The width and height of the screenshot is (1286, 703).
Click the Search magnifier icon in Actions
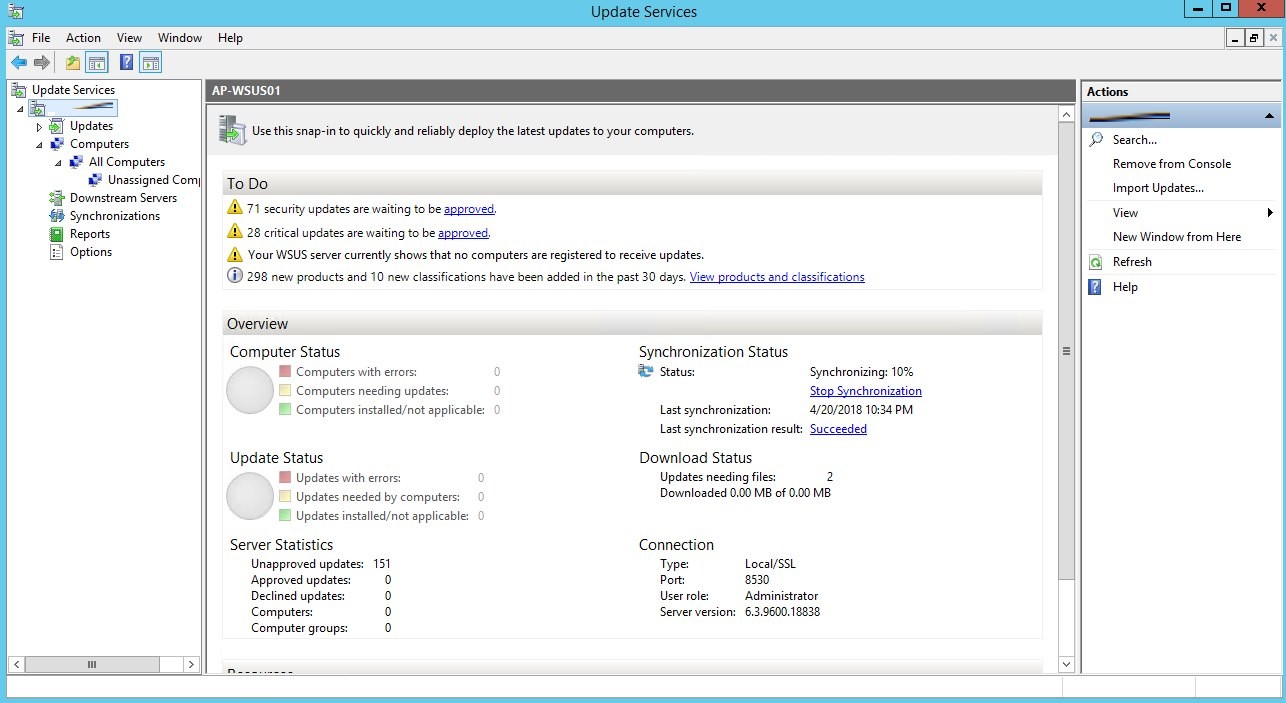click(x=1096, y=140)
